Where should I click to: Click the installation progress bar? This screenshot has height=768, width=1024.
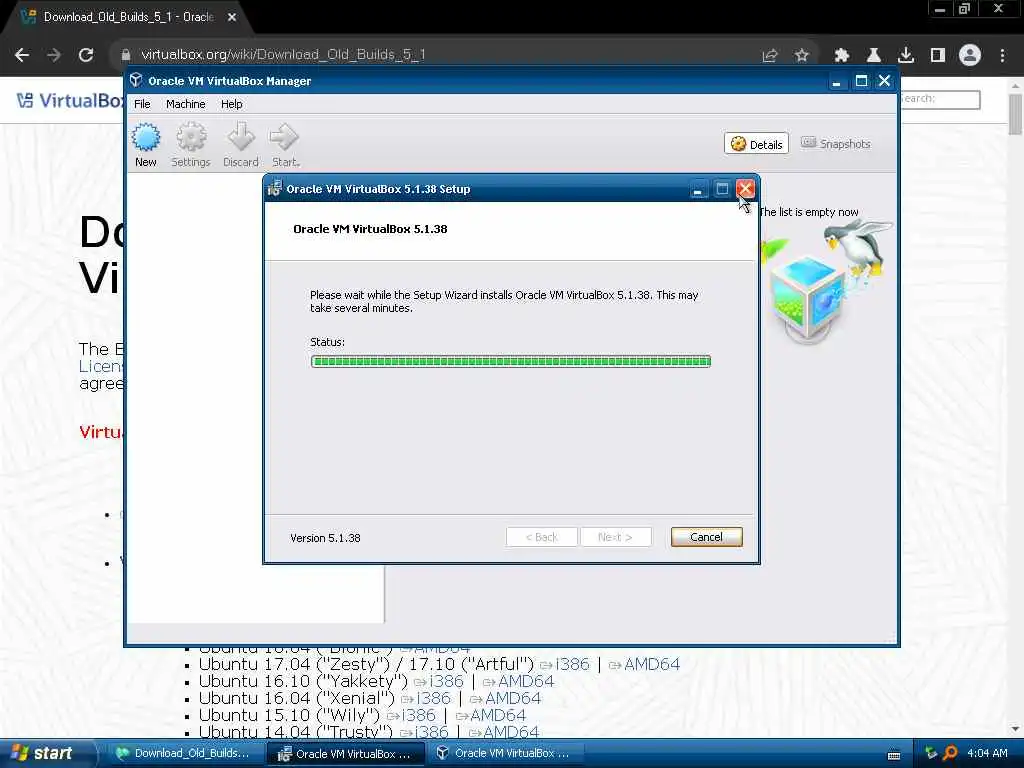[x=511, y=361]
